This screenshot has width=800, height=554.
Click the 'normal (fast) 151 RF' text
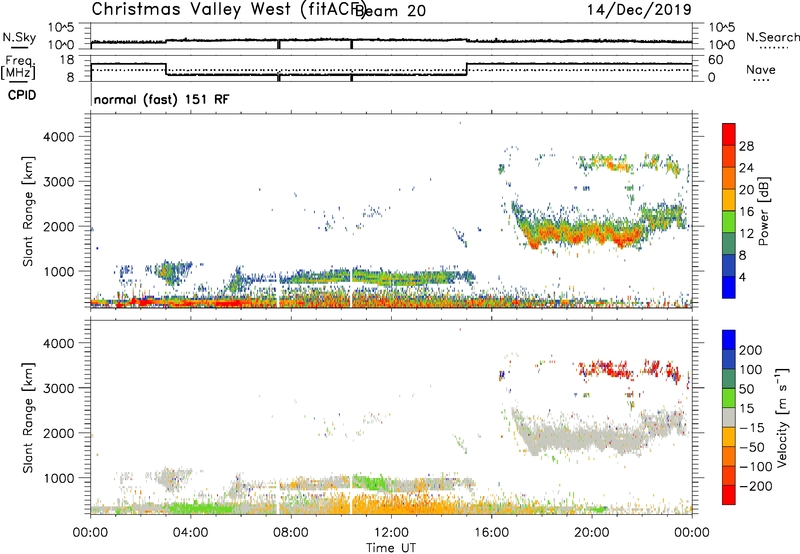pos(162,99)
